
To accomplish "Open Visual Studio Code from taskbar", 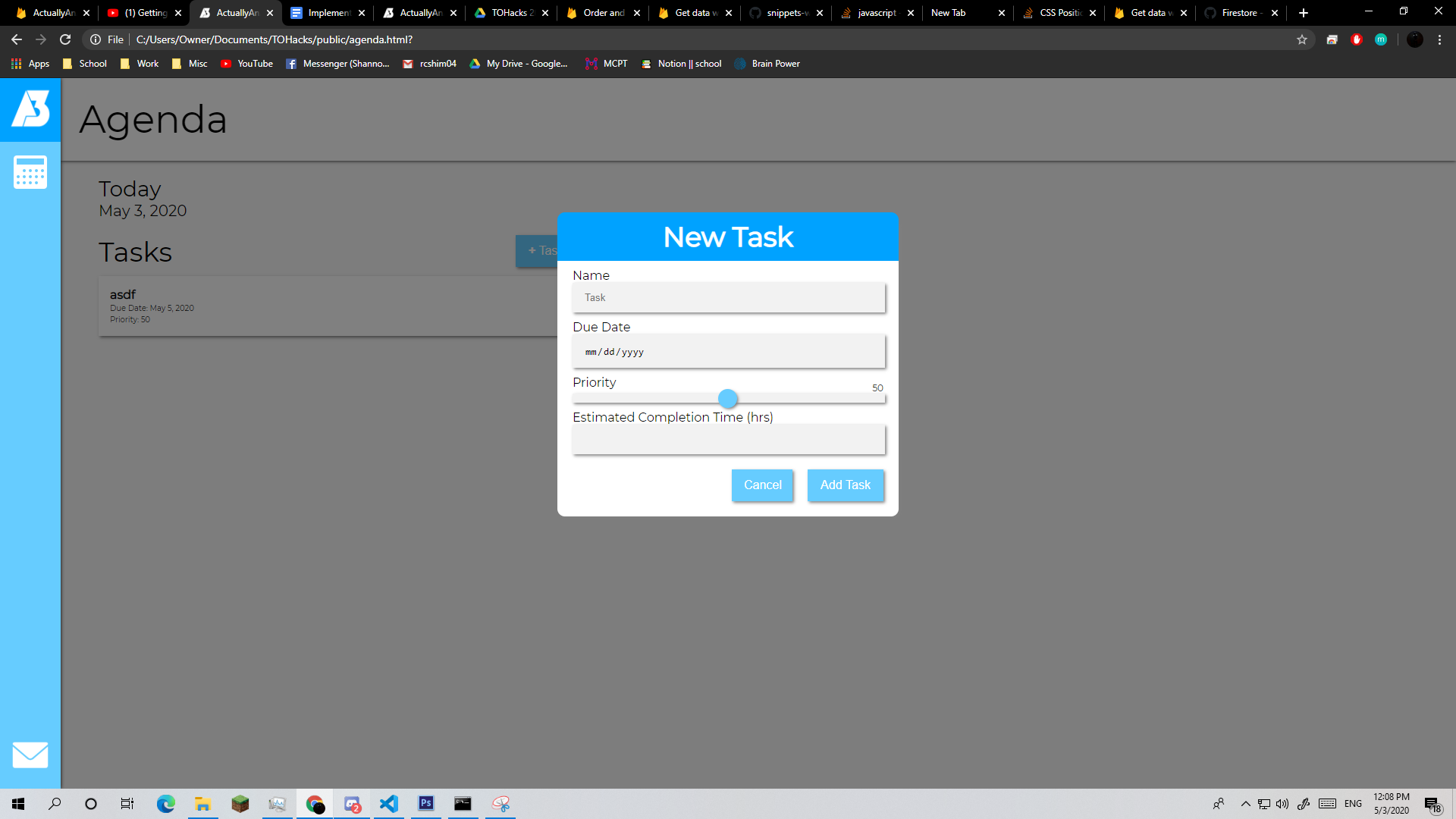I will [389, 804].
